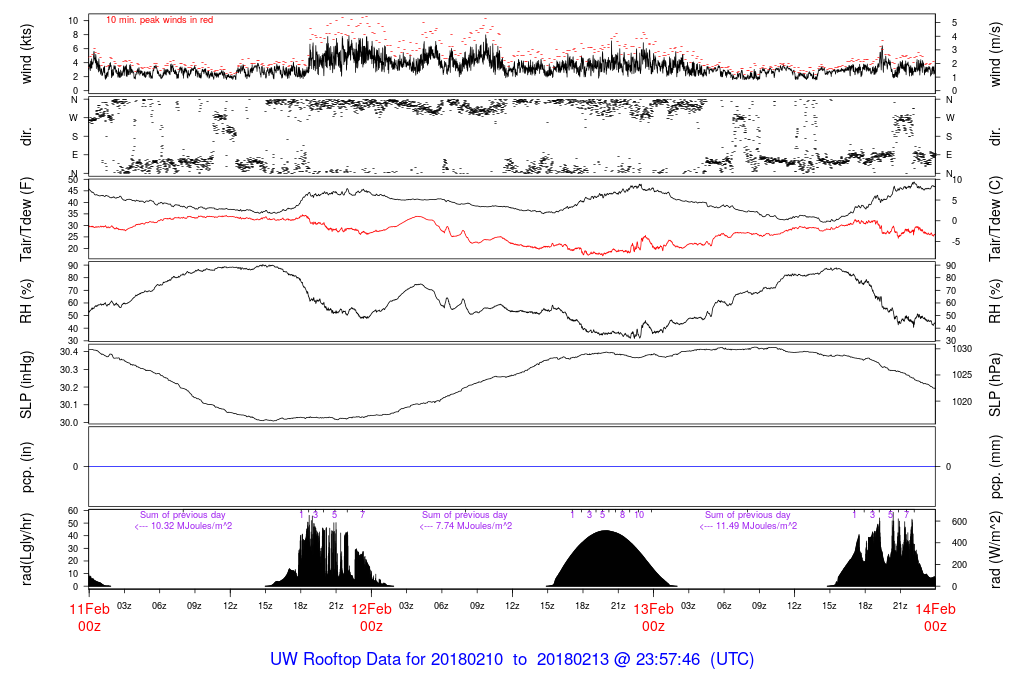Click the "10.32 MJoules/m^2" daily sum annotation

pyautogui.click(x=183, y=526)
